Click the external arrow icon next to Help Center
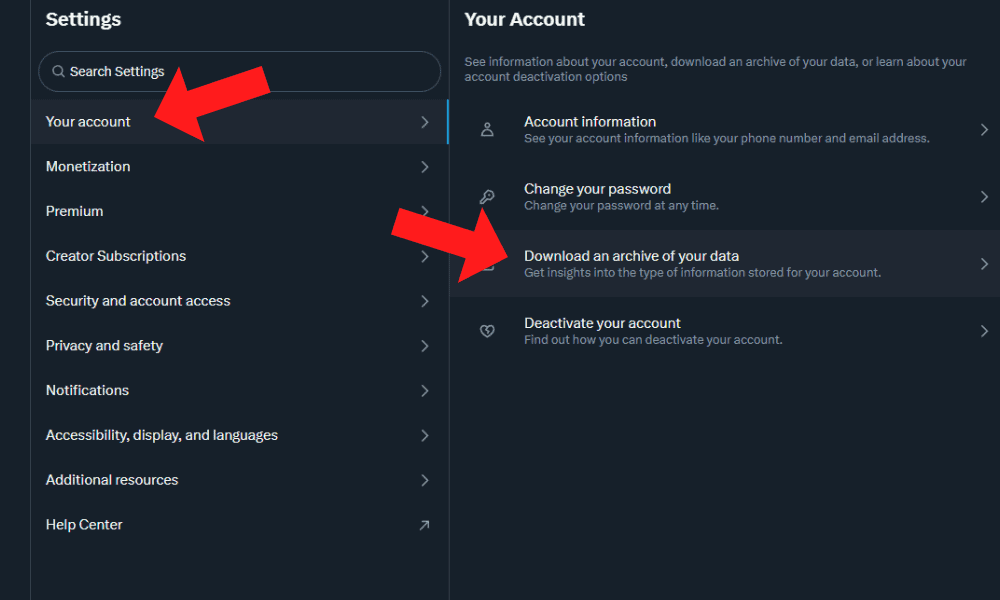This screenshot has height=600, width=1000. coord(424,525)
